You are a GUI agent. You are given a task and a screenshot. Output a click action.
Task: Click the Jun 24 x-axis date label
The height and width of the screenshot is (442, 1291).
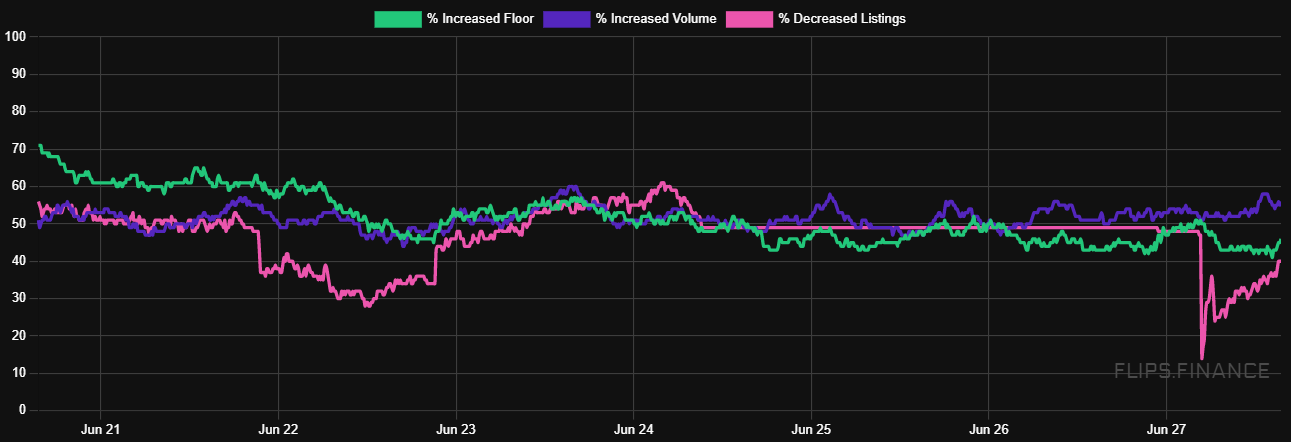633,429
